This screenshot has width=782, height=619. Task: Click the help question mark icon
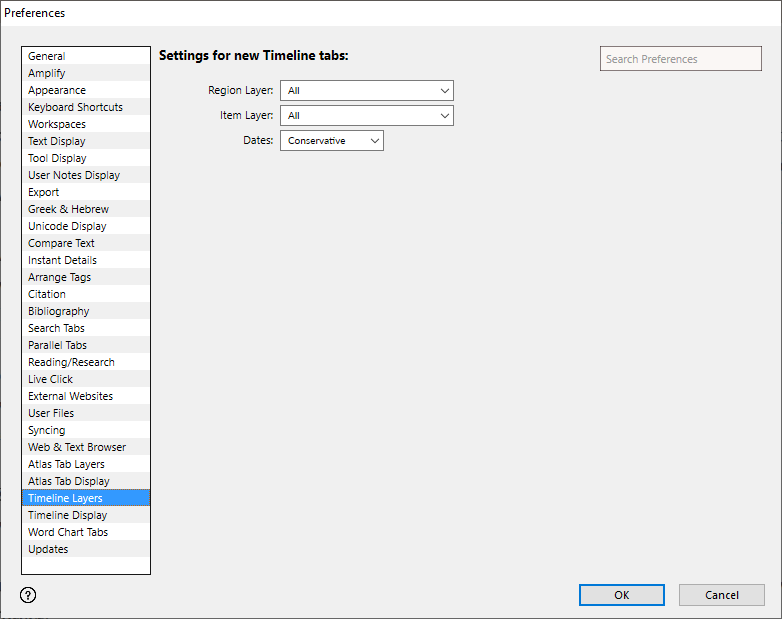28,595
